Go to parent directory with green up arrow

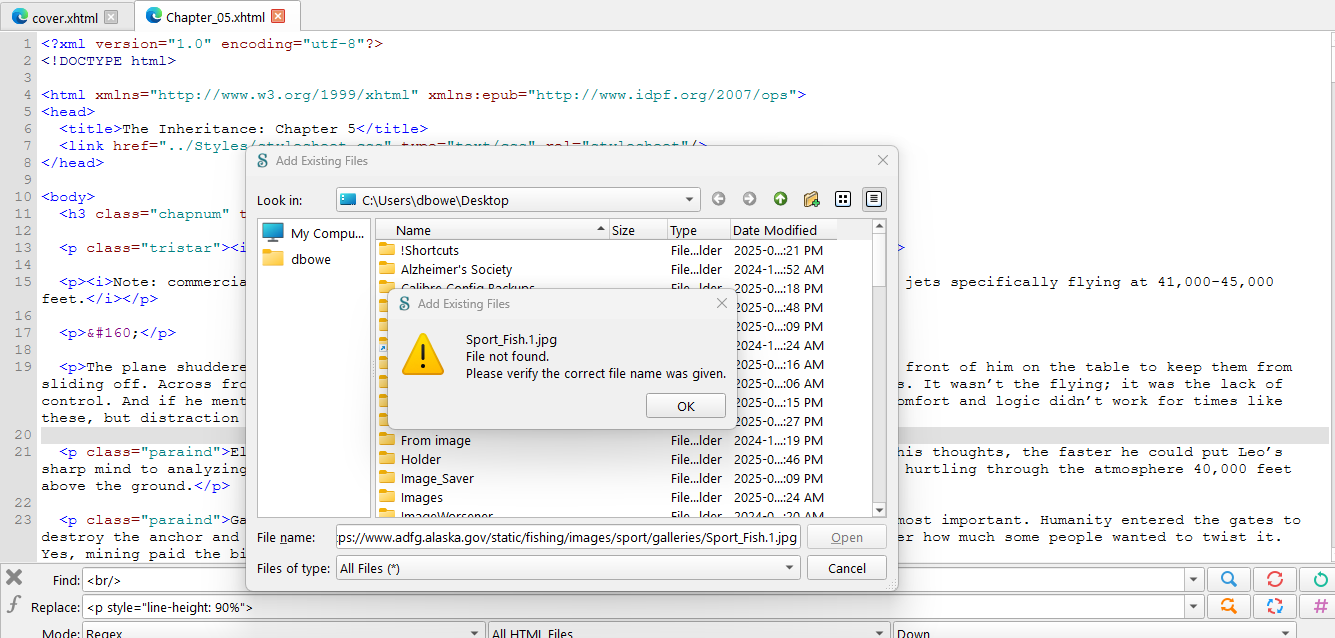pos(780,199)
